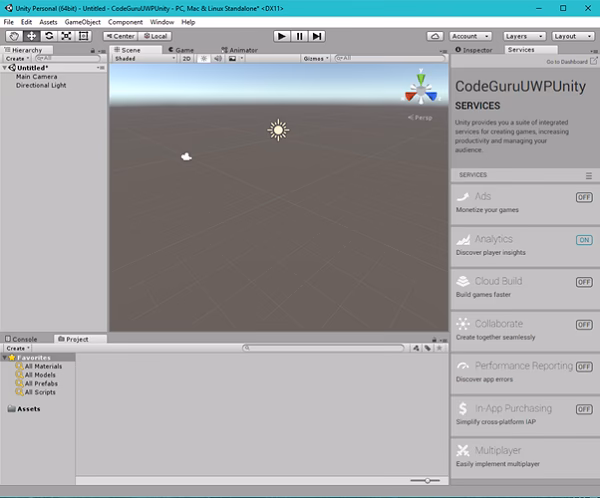Select the Scale tool
600x498 pixels.
pyautogui.click(x=66, y=36)
